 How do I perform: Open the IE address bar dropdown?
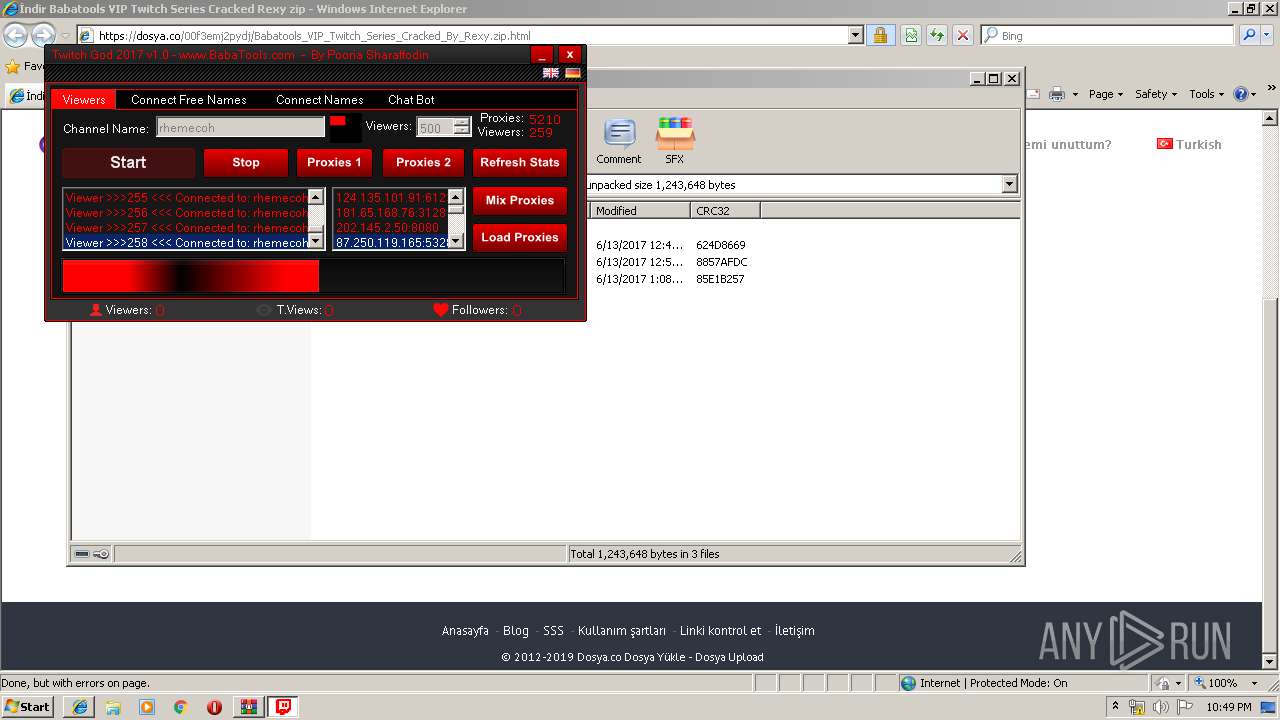tap(855, 35)
